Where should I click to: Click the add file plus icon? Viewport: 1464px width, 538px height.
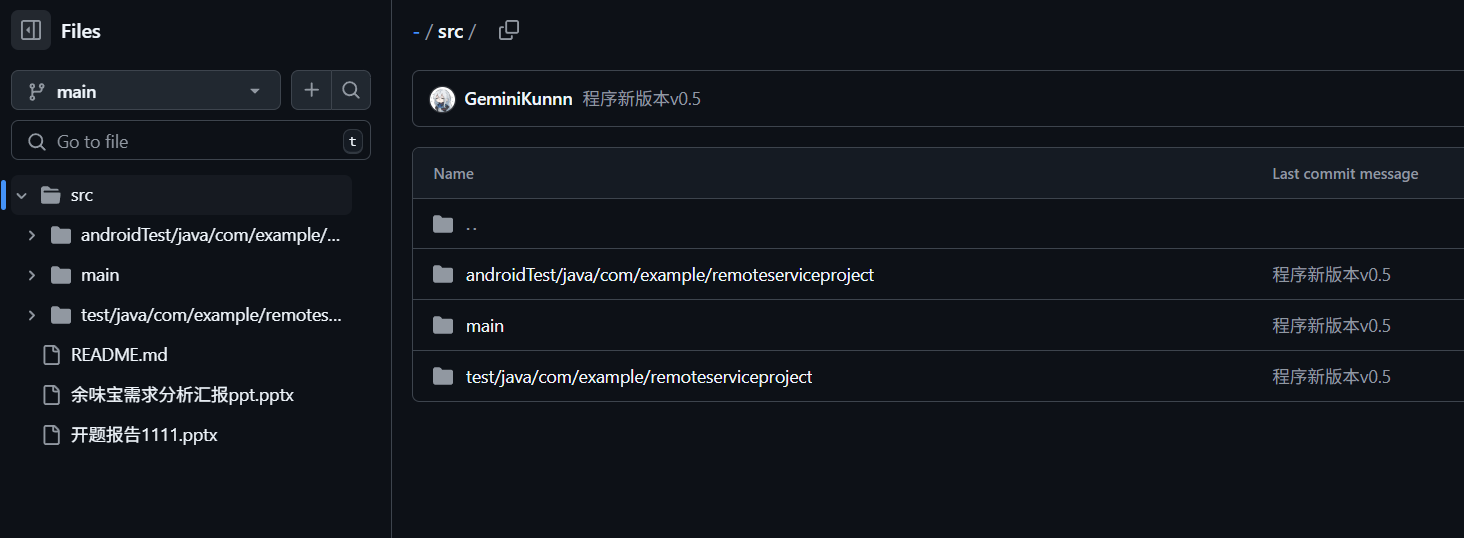coord(311,91)
